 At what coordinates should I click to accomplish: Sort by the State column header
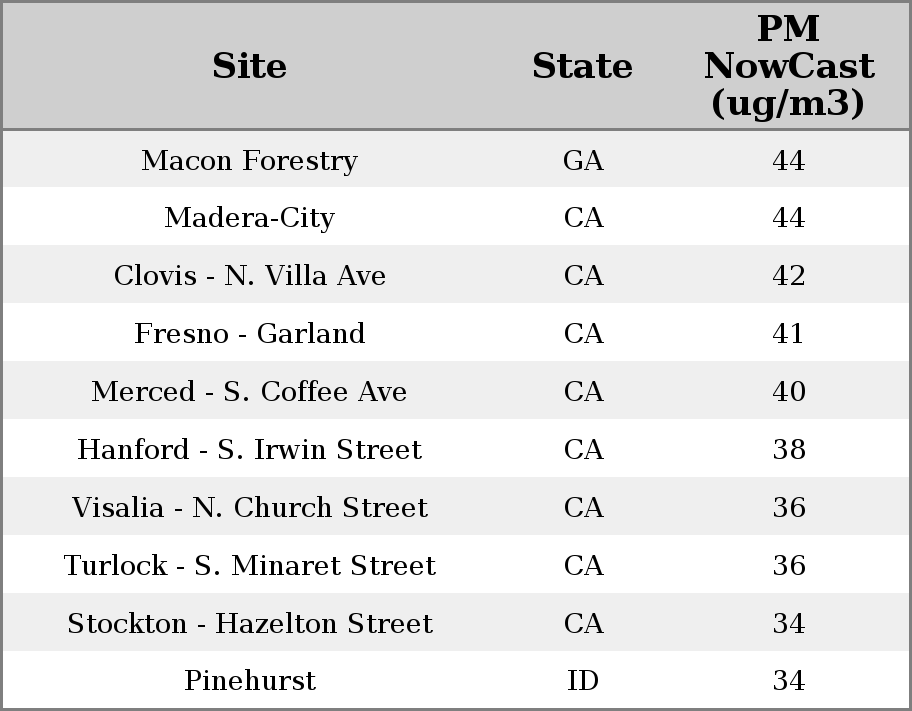click(x=582, y=66)
